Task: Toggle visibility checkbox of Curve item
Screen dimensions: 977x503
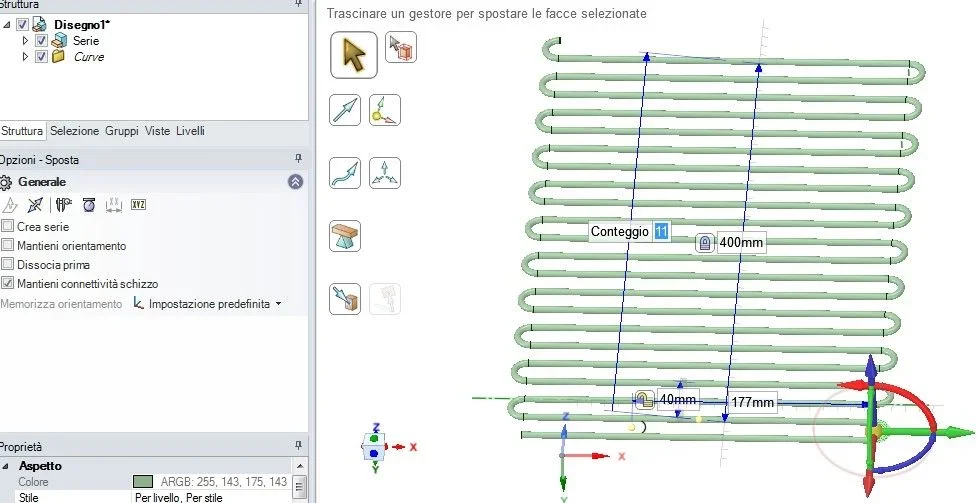Action: 41,57
